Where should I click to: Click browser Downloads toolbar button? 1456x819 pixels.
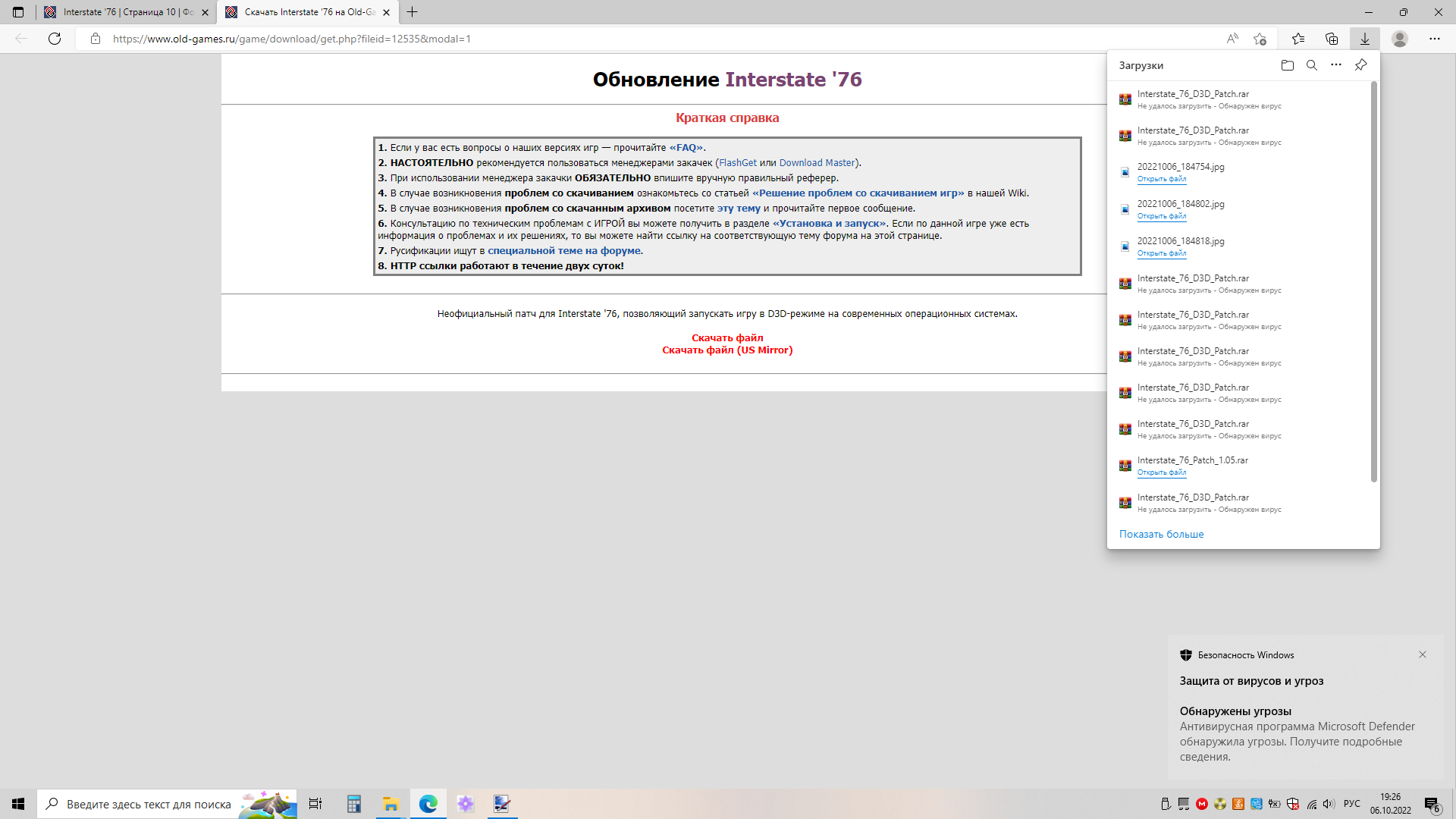(x=1364, y=39)
